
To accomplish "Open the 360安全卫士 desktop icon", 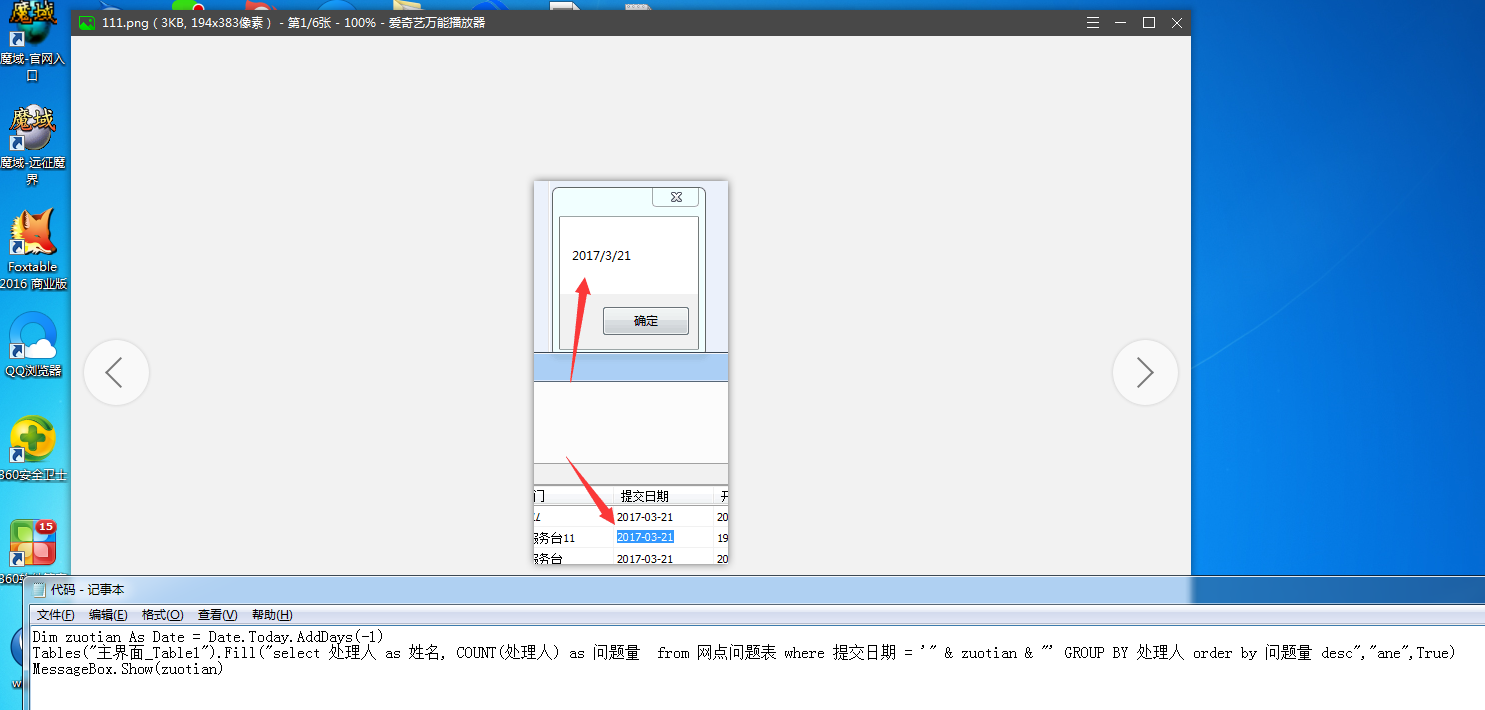I will [x=33, y=450].
